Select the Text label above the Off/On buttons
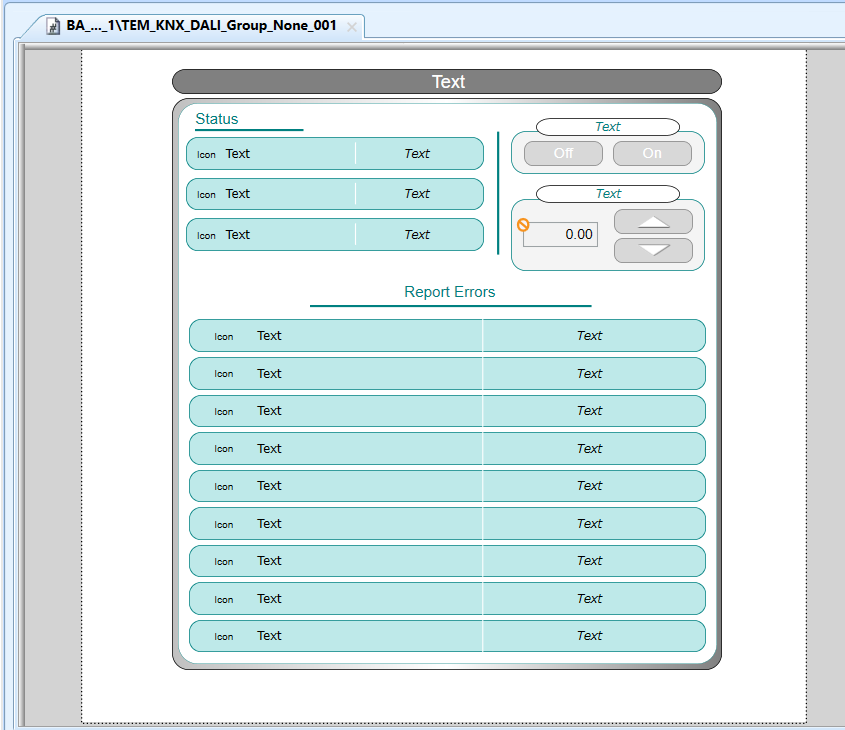845x730 pixels. coord(608,127)
